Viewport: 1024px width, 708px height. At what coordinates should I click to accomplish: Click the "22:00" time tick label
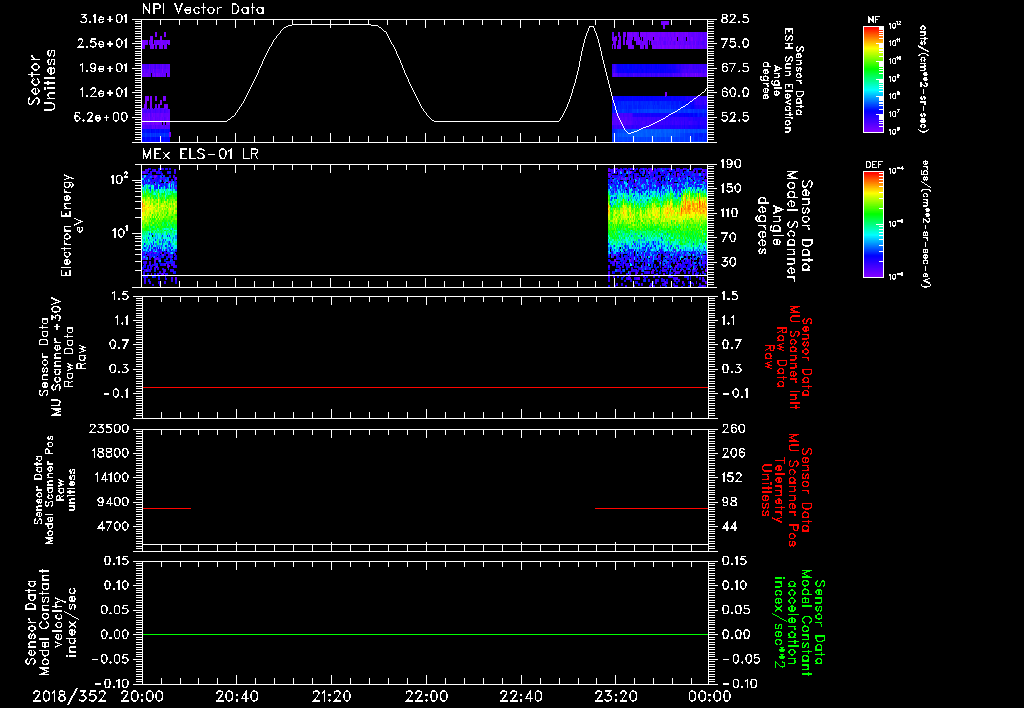(426, 696)
